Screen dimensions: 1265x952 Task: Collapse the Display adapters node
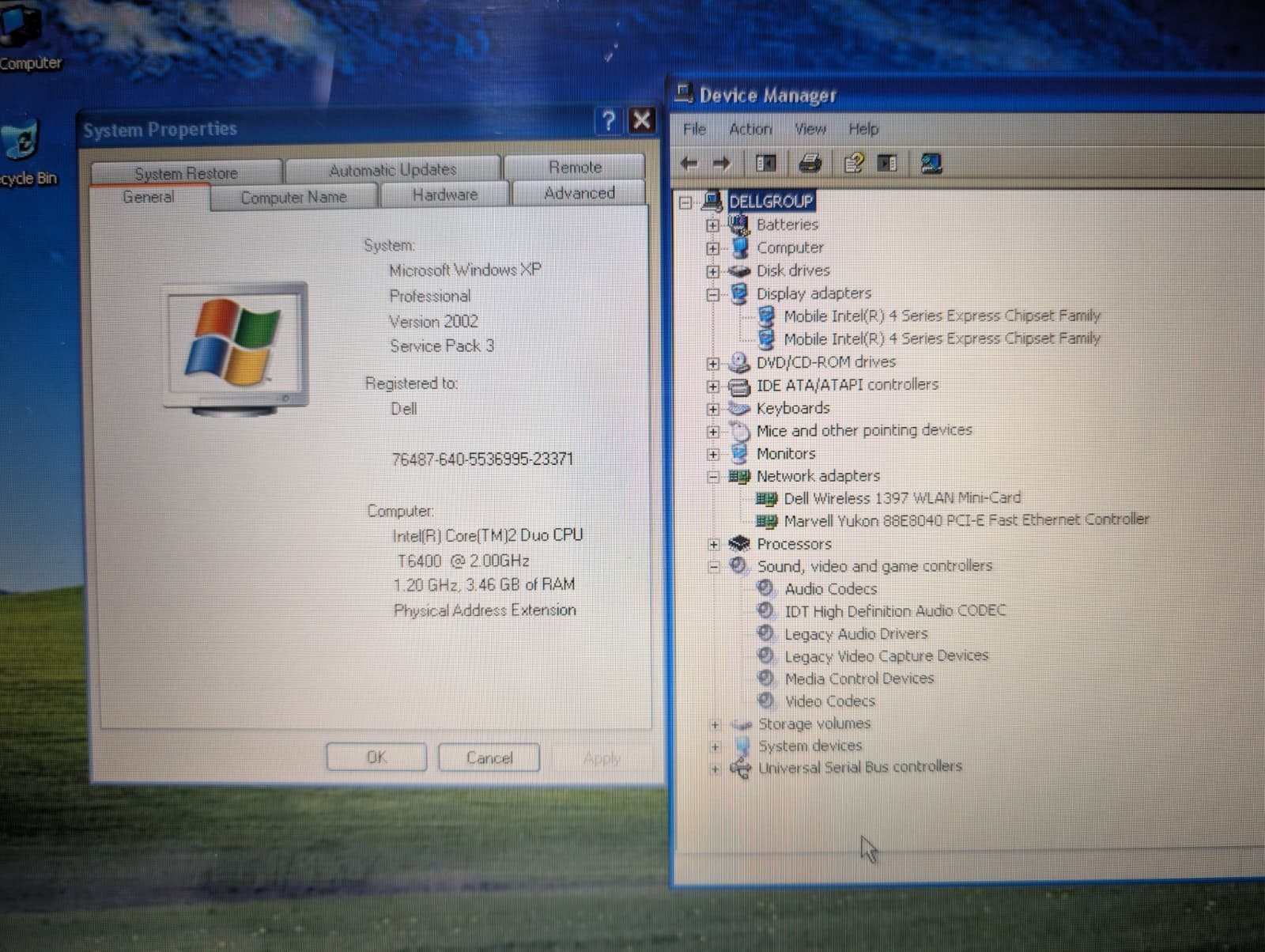point(712,295)
